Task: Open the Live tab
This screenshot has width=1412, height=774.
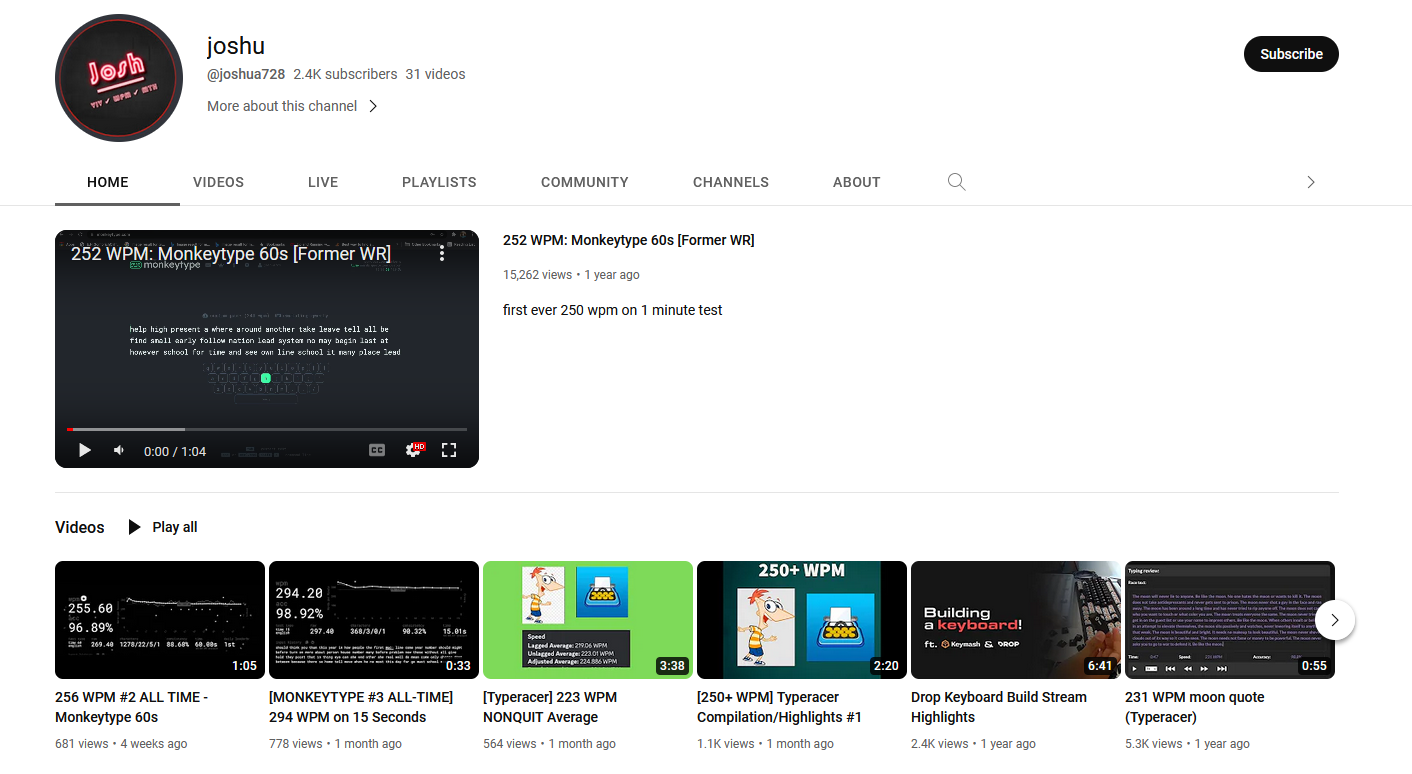Action: [x=323, y=182]
